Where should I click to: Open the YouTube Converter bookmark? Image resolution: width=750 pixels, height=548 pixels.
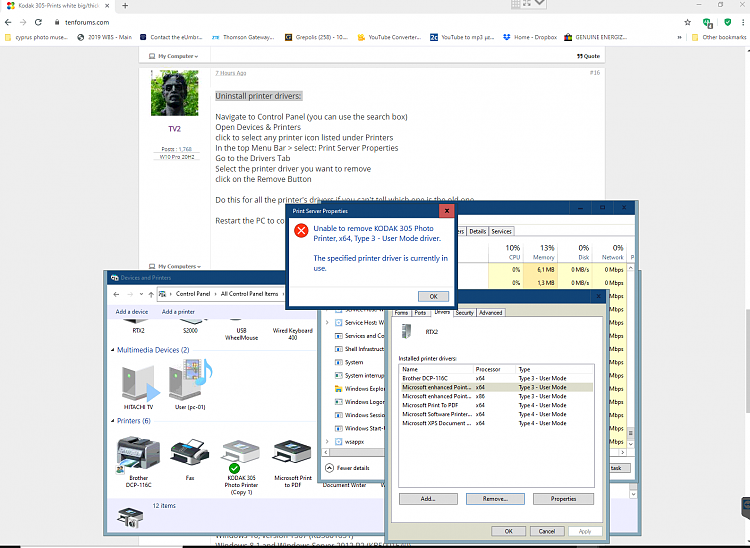point(389,37)
